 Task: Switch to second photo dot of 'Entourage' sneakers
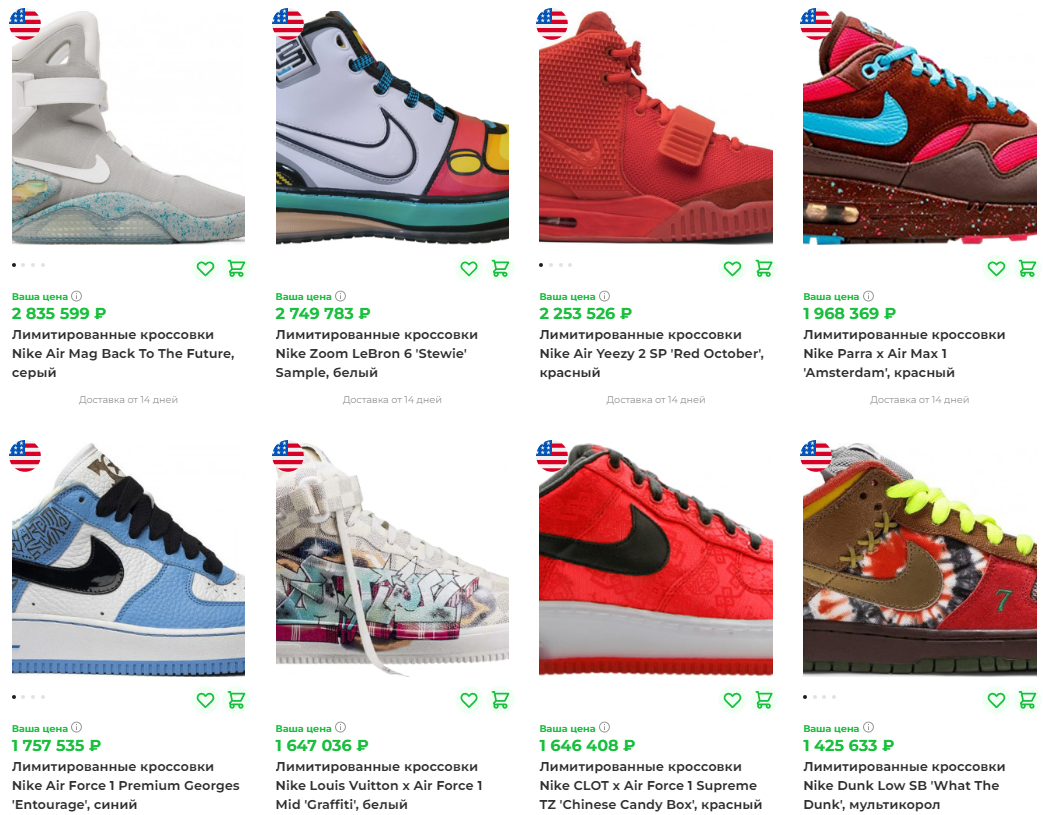(23, 697)
